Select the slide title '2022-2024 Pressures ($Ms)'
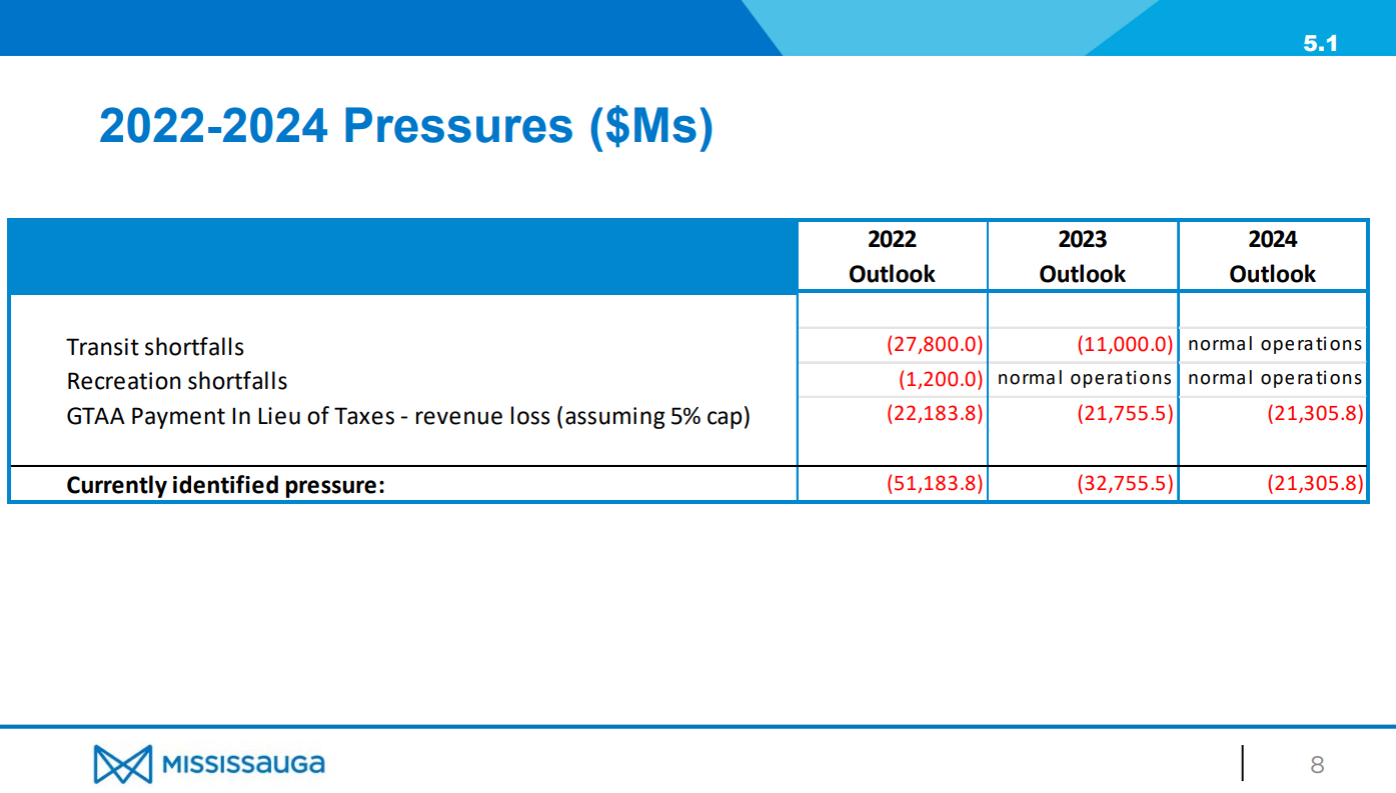Image resolution: width=1396 pixels, height=793 pixels. click(x=406, y=127)
